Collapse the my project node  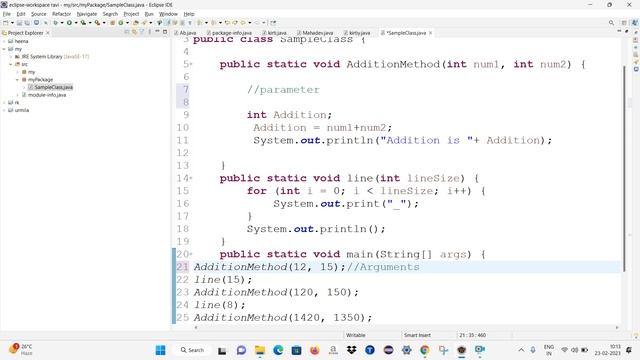pos(4,49)
